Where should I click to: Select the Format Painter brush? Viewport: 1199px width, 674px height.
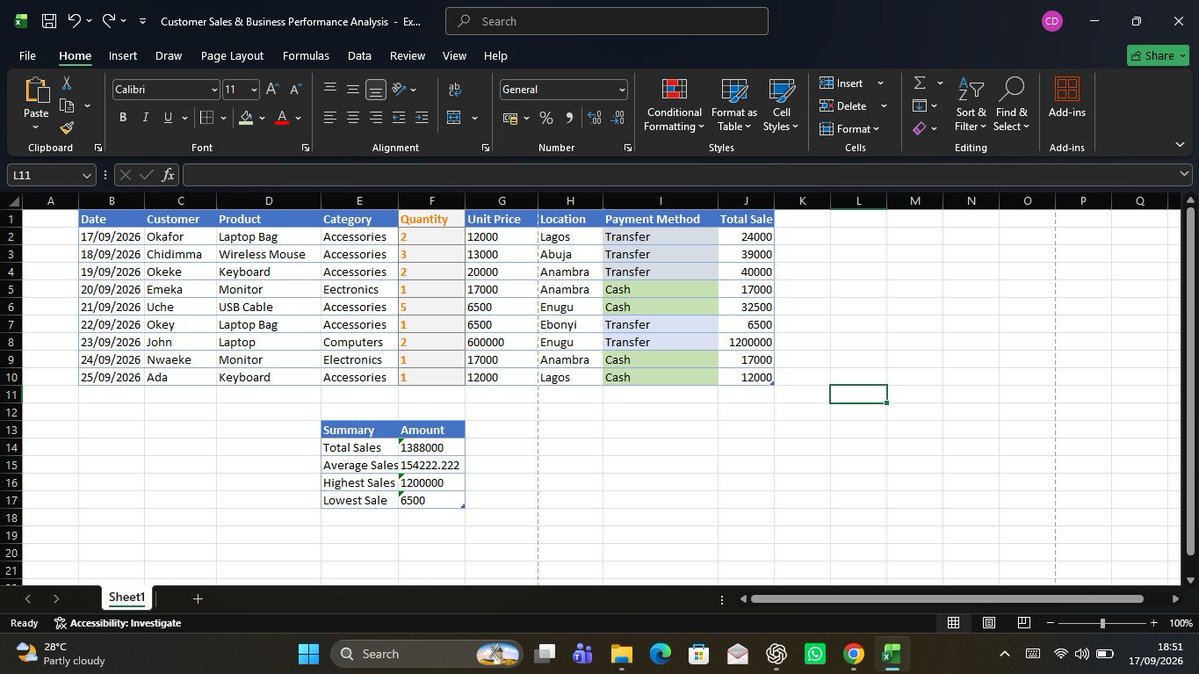click(67, 128)
